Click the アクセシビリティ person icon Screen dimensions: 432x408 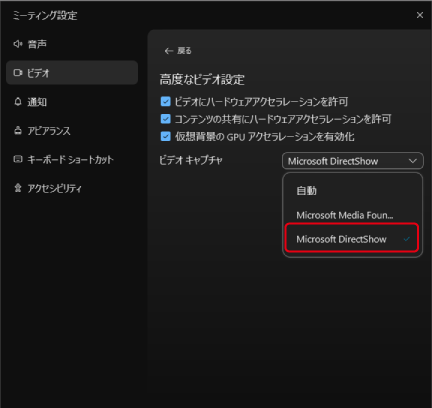coord(18,188)
